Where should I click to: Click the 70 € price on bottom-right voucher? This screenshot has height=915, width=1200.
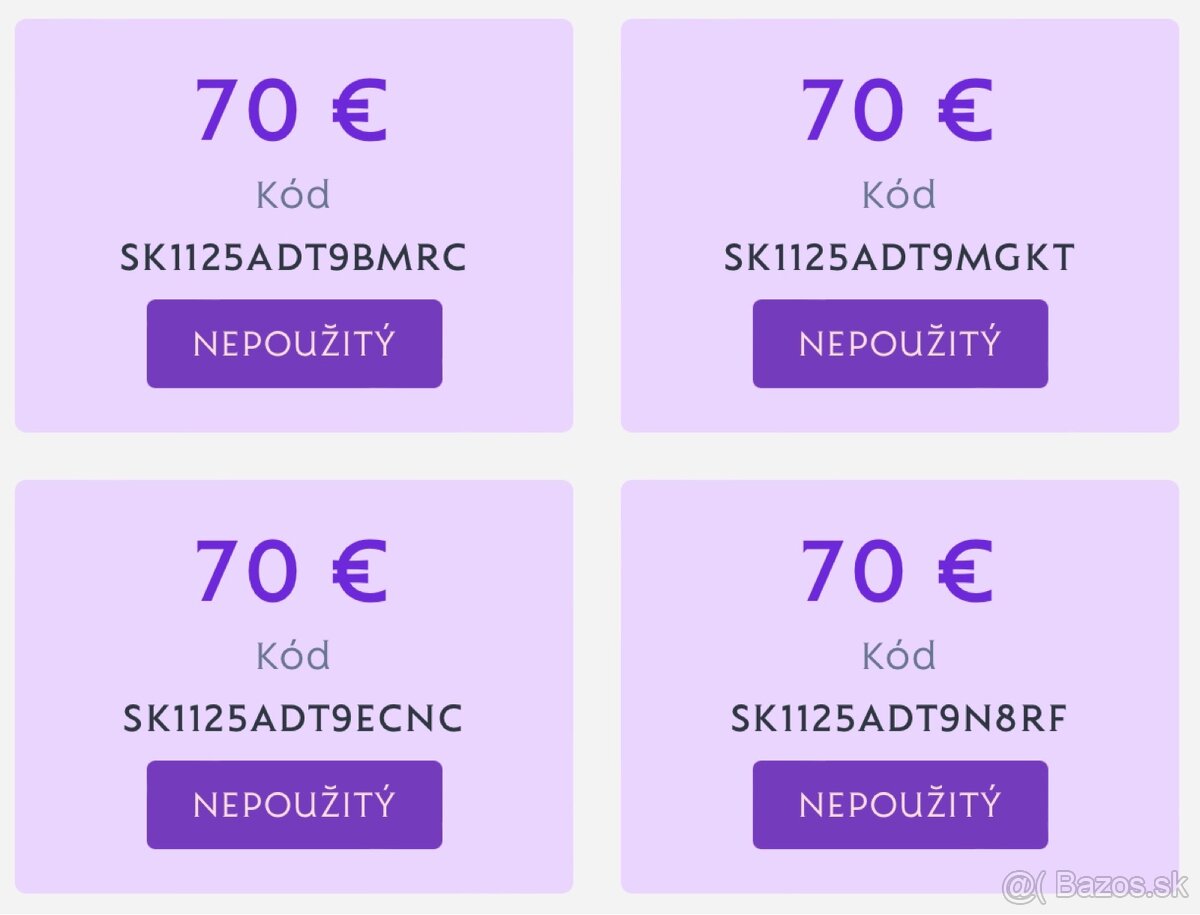[x=899, y=568]
